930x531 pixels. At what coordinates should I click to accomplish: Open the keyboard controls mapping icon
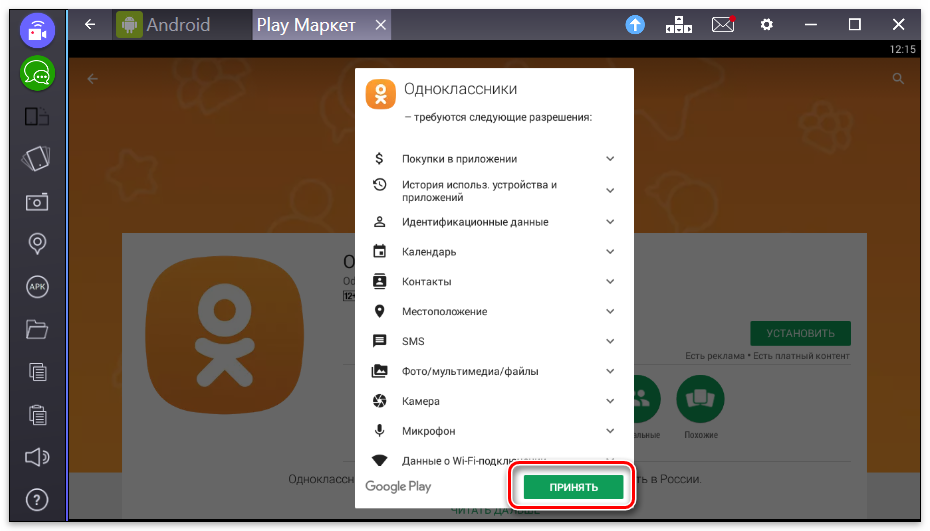(679, 24)
